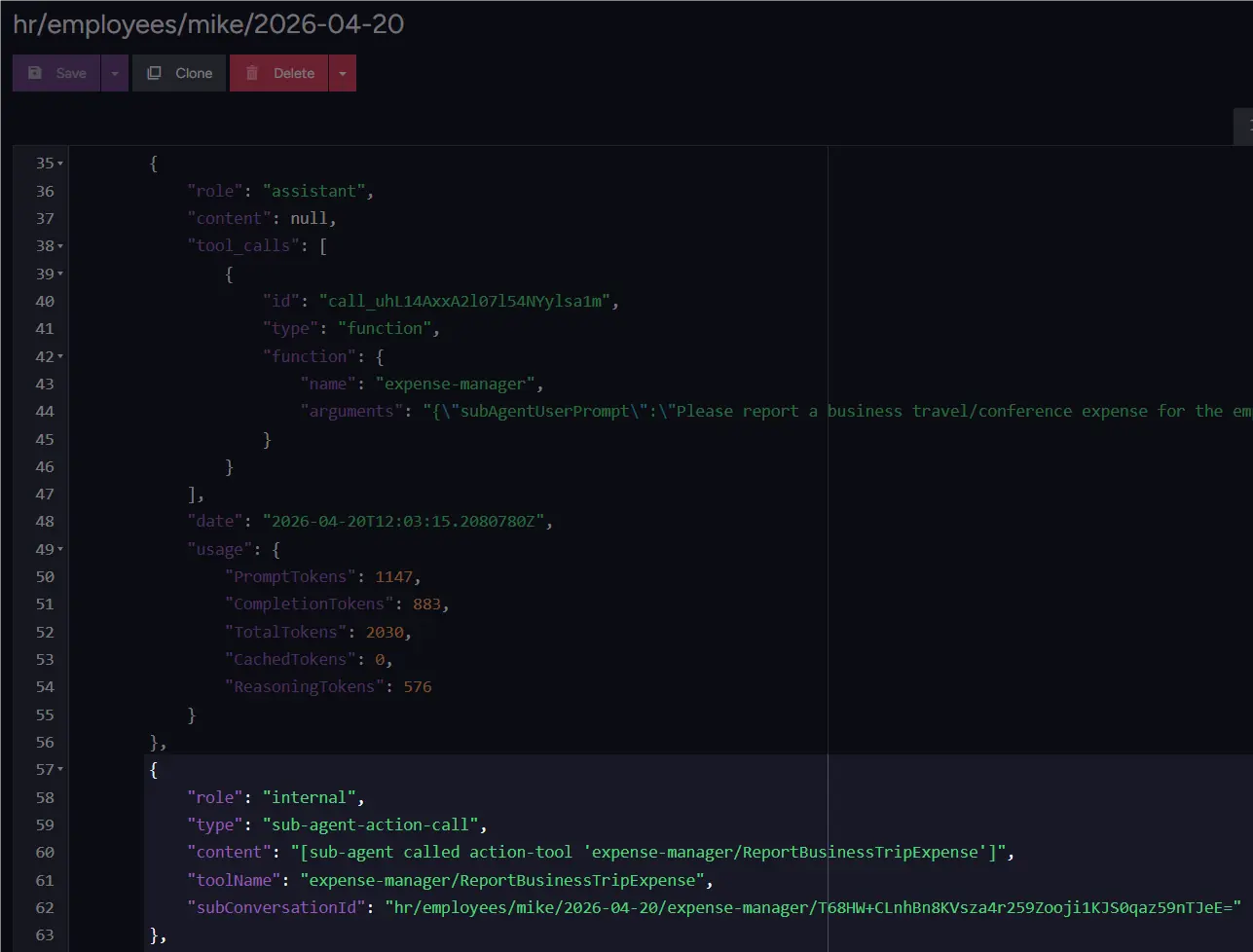
Task: Open the Delete options dropdown arrow
Action: pyautogui.click(x=343, y=73)
